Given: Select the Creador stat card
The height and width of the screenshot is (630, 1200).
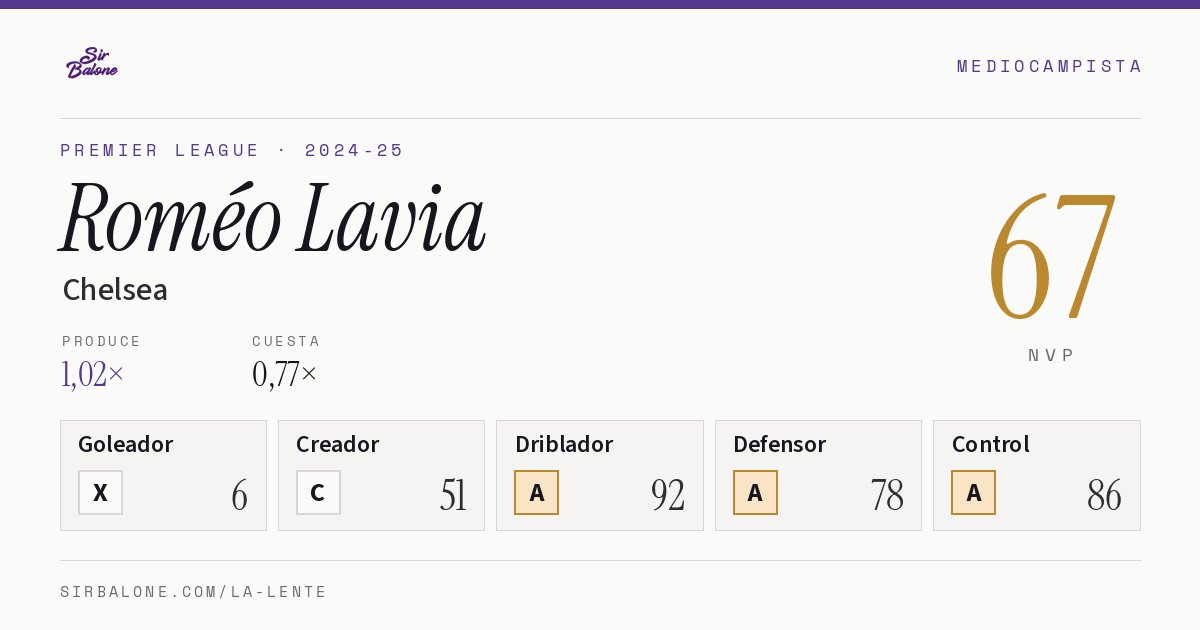Looking at the screenshot, I should 381,475.
